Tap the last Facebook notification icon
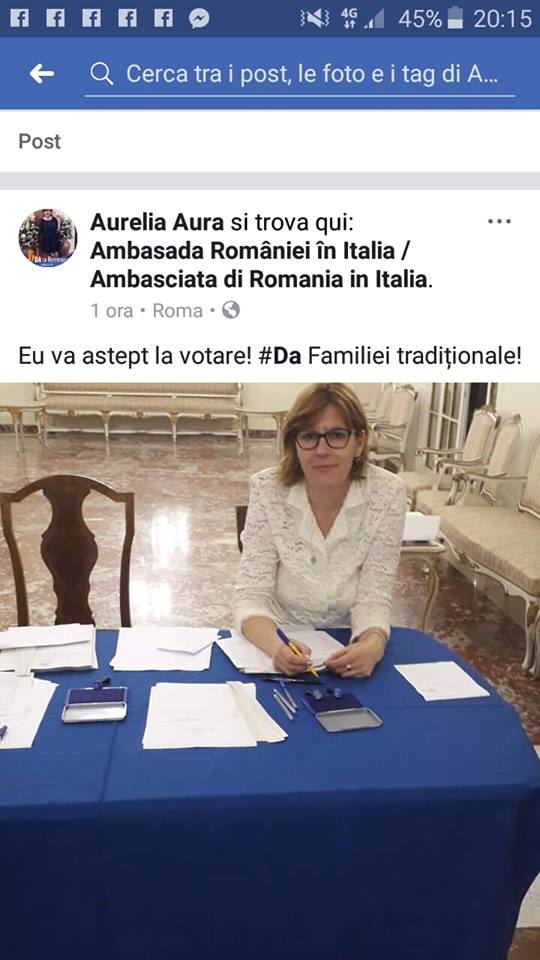The height and width of the screenshot is (960, 540). point(163,18)
